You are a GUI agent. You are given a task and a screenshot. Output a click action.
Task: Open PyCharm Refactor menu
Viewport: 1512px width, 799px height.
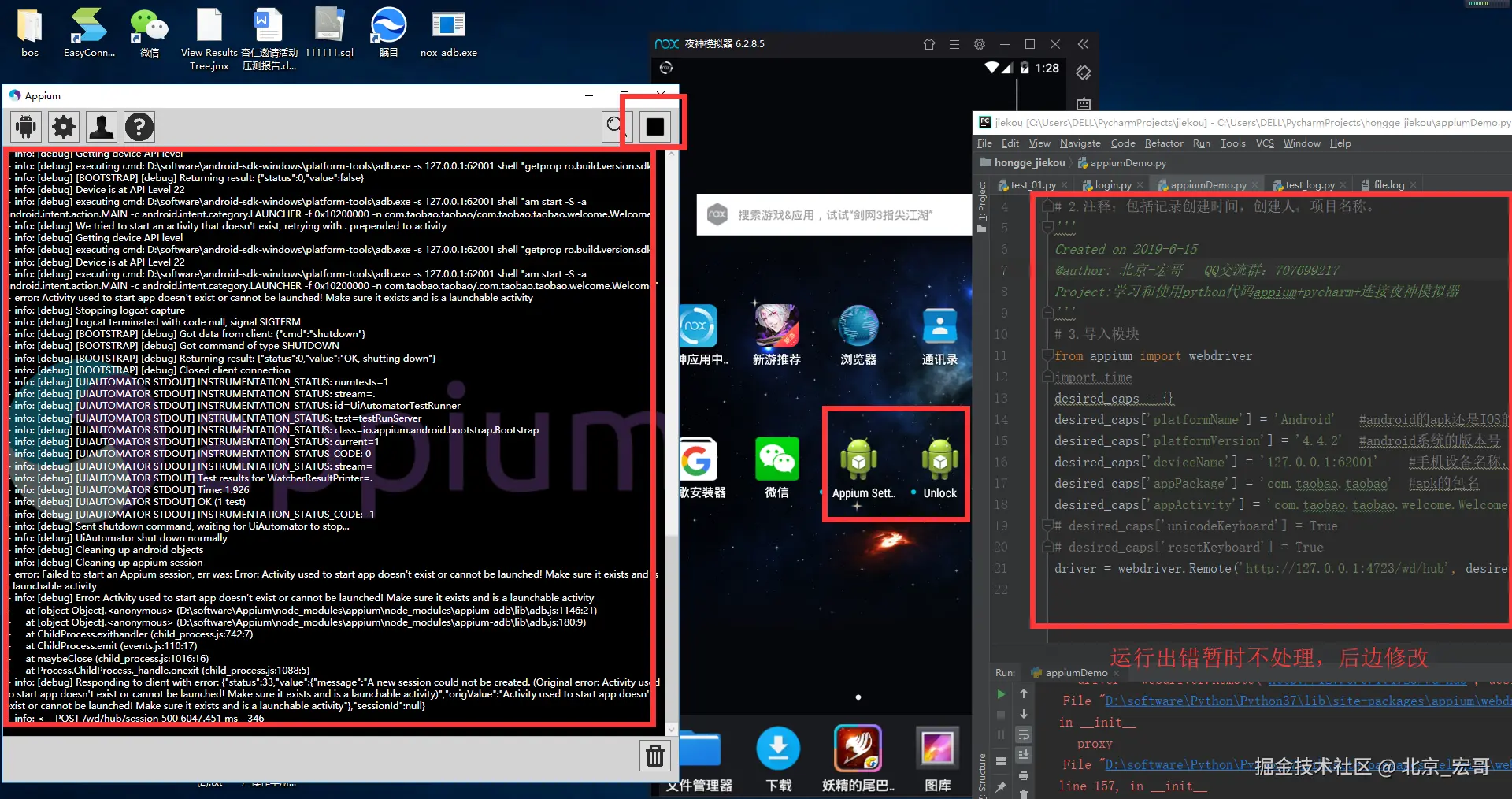pos(1164,143)
